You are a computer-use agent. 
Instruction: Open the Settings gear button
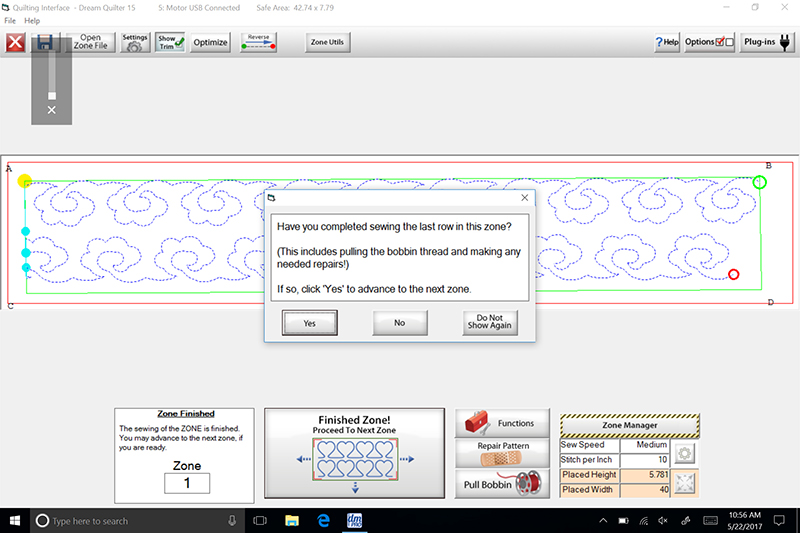pyautogui.click(x=135, y=43)
